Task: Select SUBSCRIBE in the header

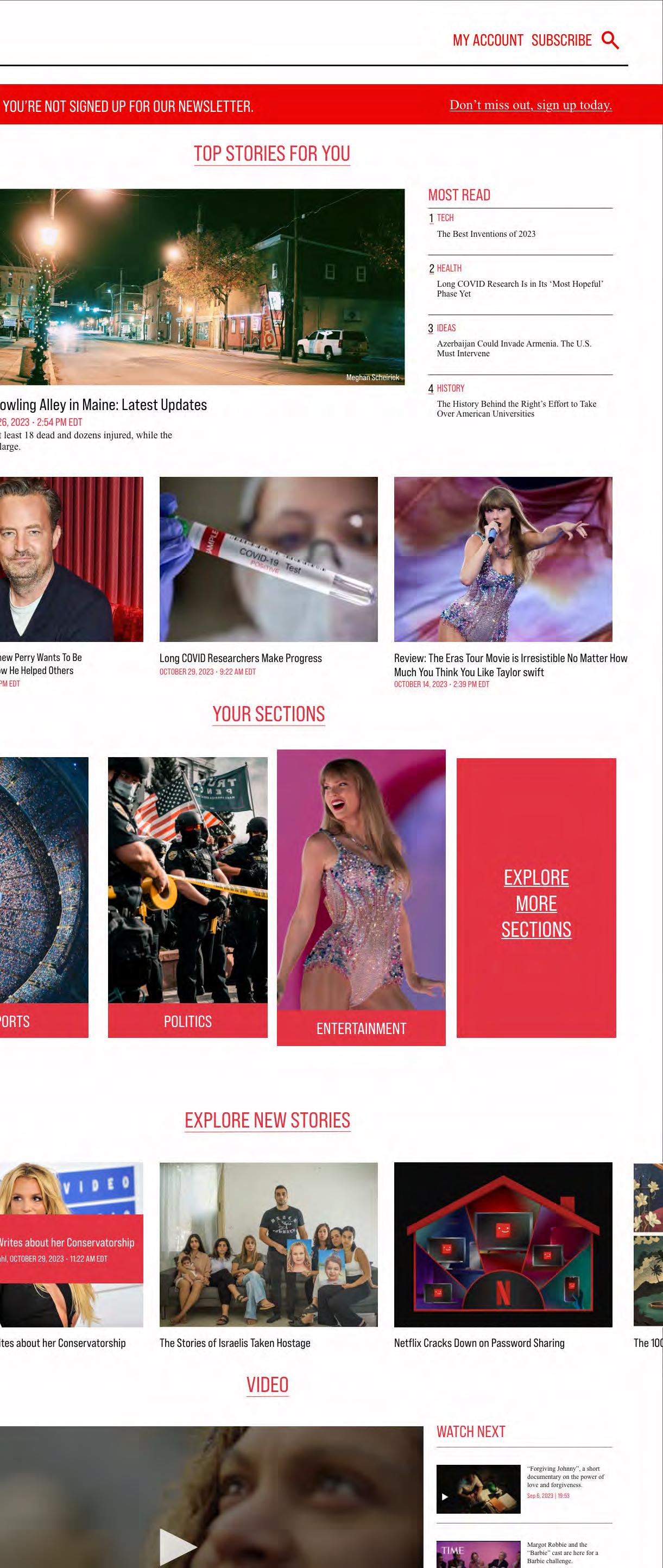Action: click(561, 40)
